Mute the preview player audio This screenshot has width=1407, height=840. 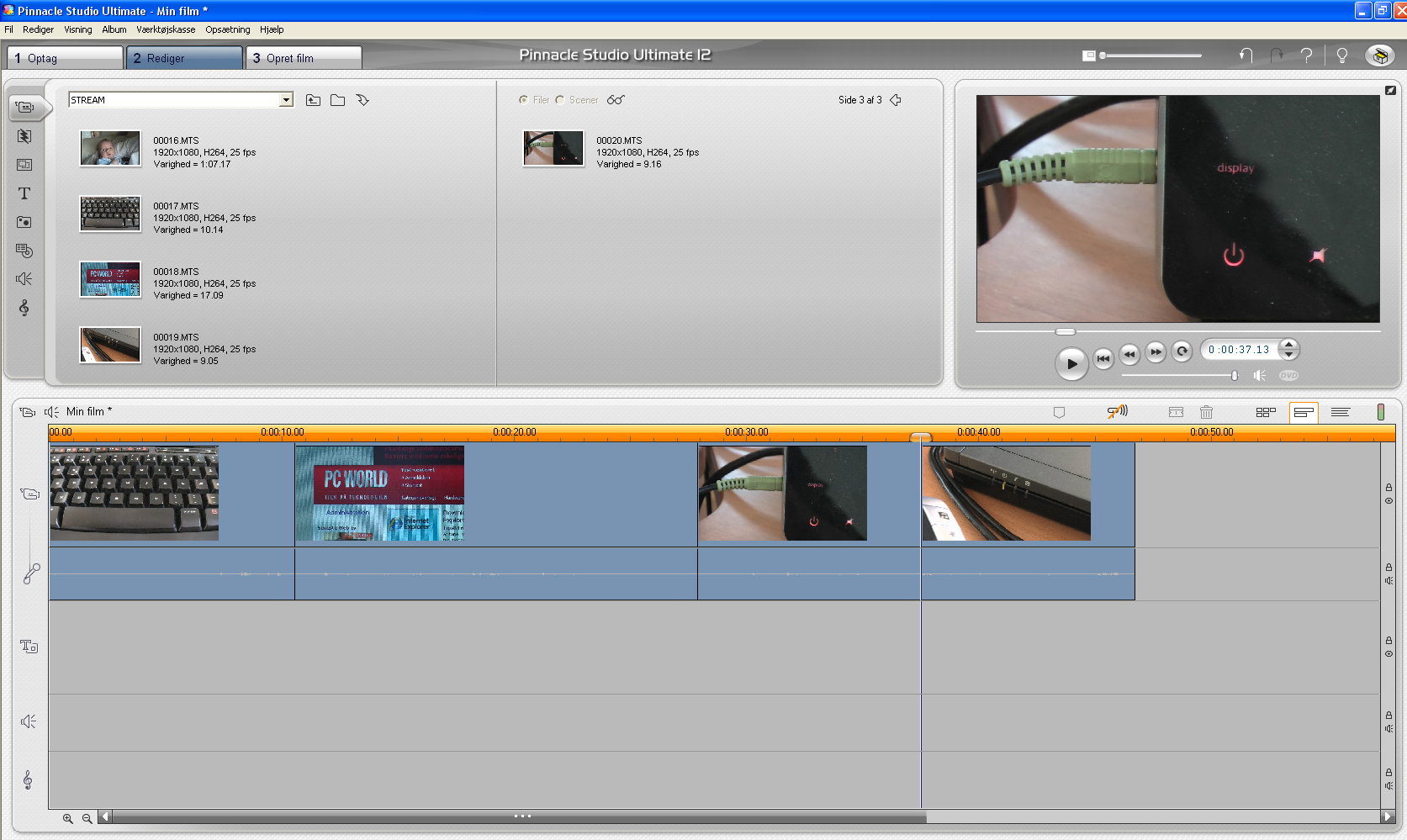pyautogui.click(x=1259, y=376)
